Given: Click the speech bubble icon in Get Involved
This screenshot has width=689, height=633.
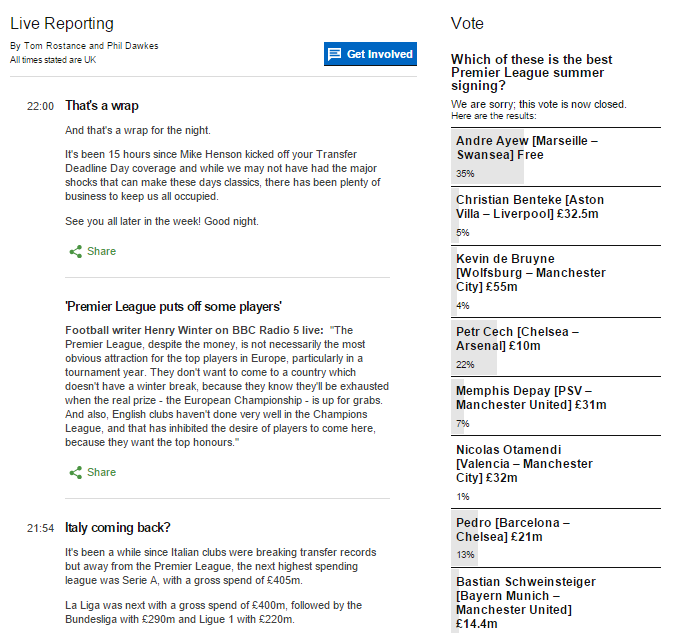Looking at the screenshot, I should point(335,54).
